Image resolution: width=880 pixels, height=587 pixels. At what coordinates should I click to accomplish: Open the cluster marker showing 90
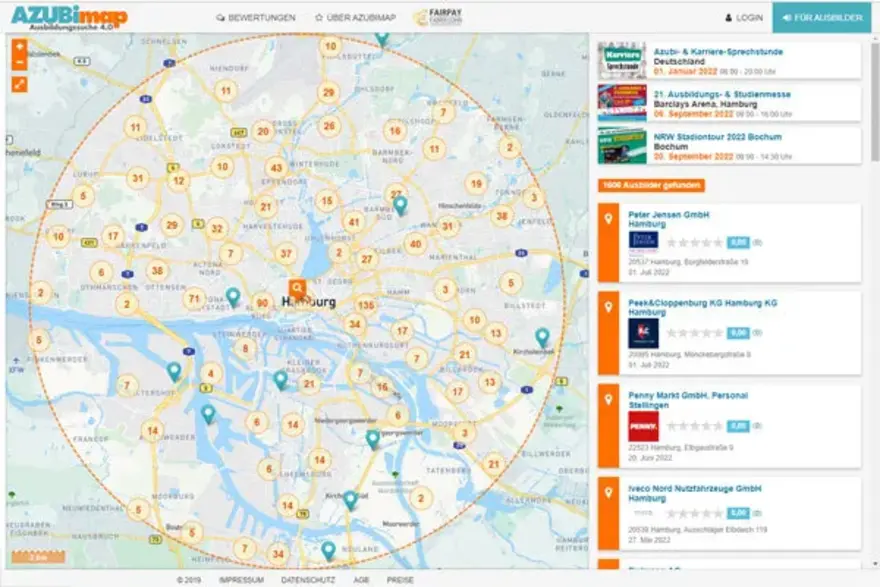[x=262, y=304]
